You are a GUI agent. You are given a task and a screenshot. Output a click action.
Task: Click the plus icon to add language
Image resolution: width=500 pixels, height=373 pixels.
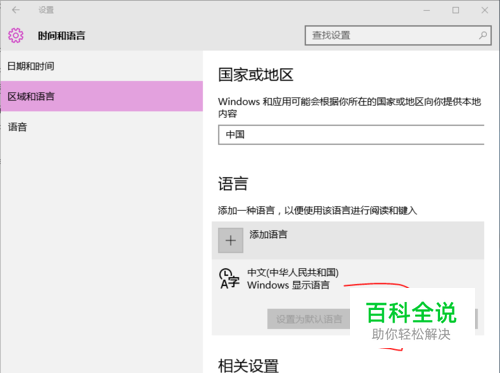pos(230,240)
